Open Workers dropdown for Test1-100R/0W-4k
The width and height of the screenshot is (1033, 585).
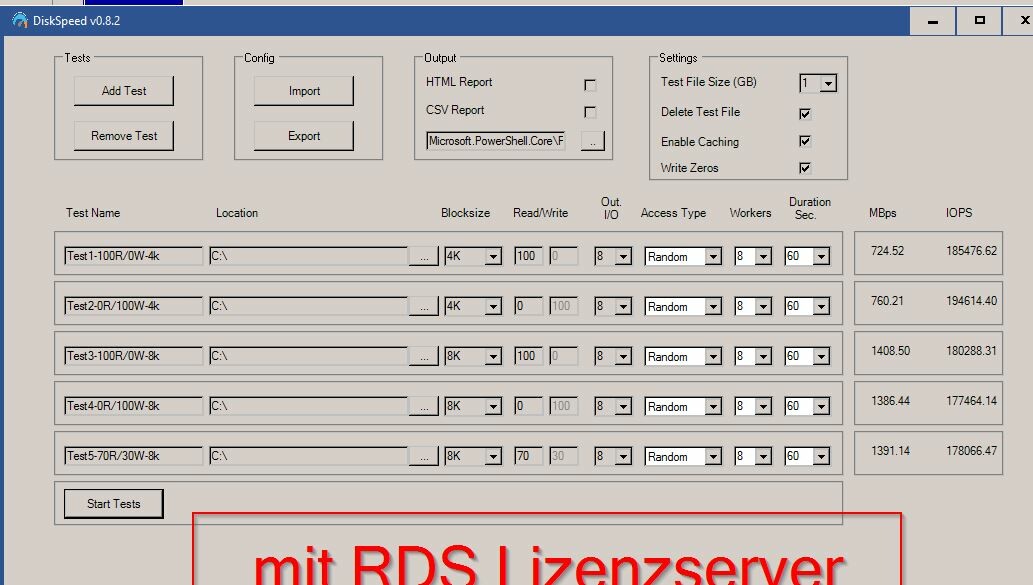[763, 256]
